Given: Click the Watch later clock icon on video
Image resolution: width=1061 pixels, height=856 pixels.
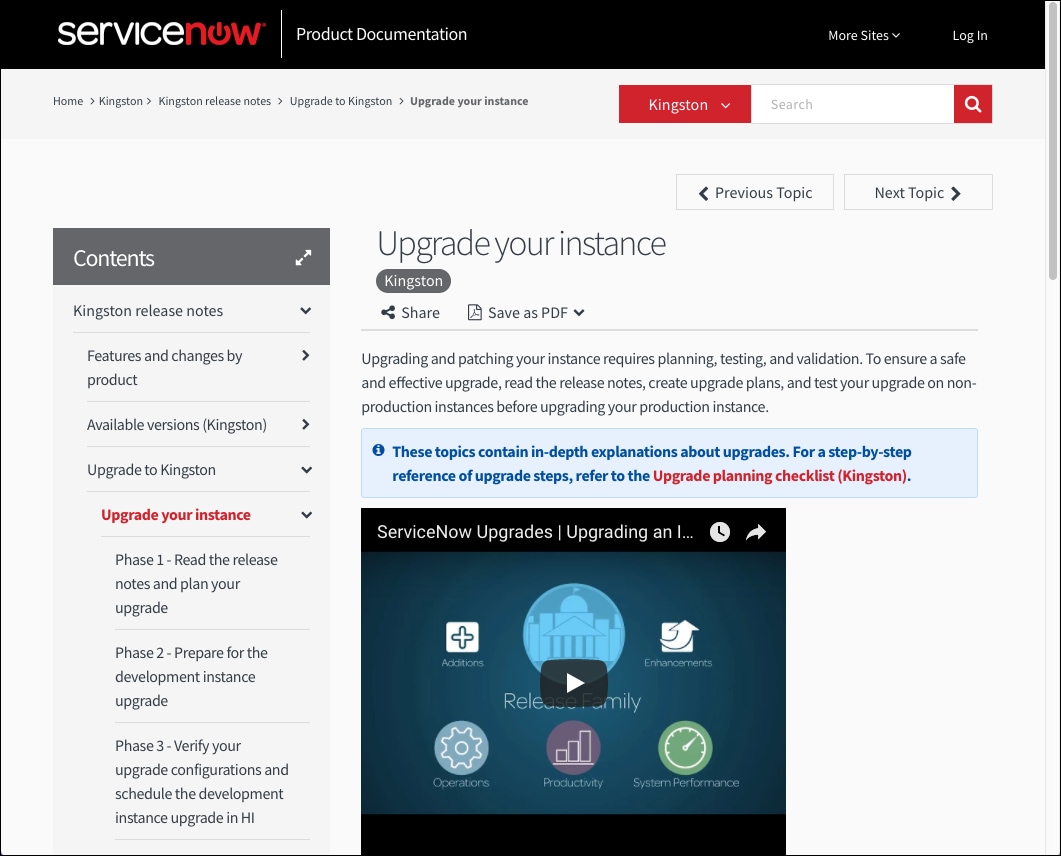Looking at the screenshot, I should 720,532.
